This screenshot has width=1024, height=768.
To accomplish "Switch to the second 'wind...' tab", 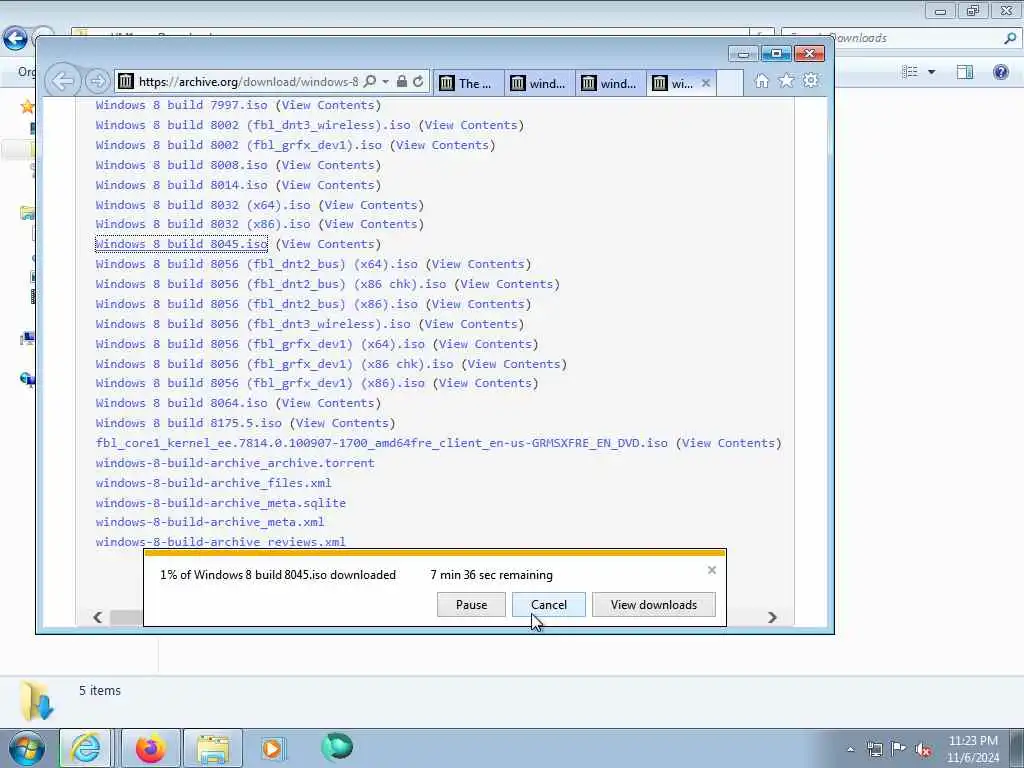I will point(611,84).
